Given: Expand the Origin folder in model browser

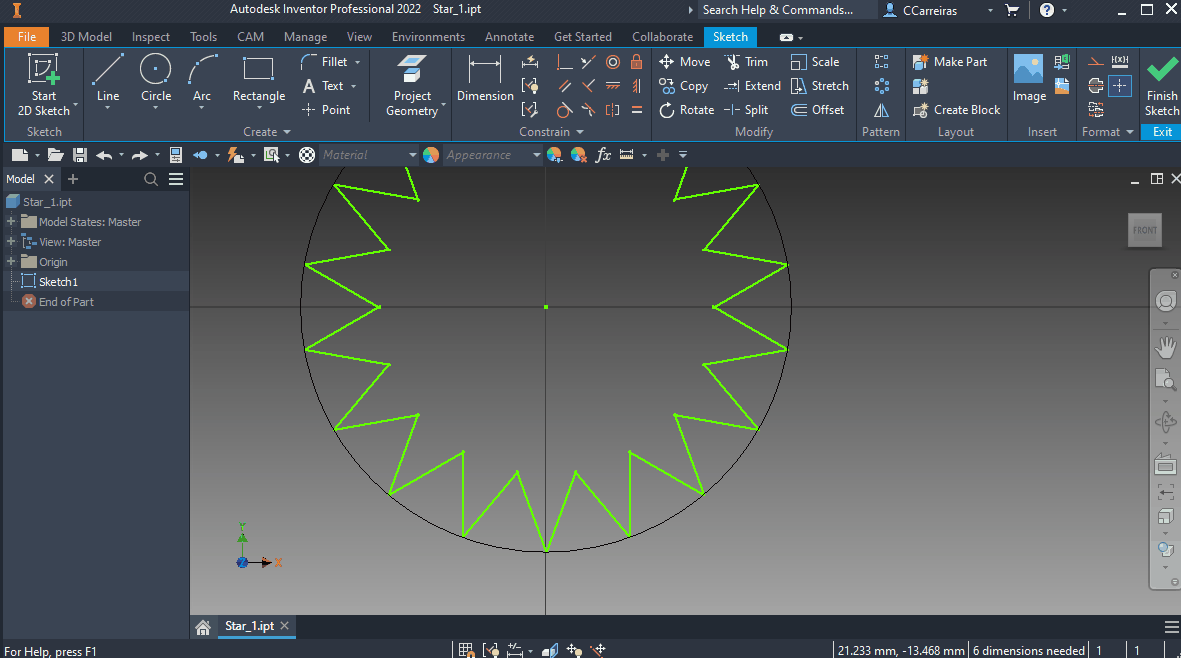Looking at the screenshot, I should (10, 261).
